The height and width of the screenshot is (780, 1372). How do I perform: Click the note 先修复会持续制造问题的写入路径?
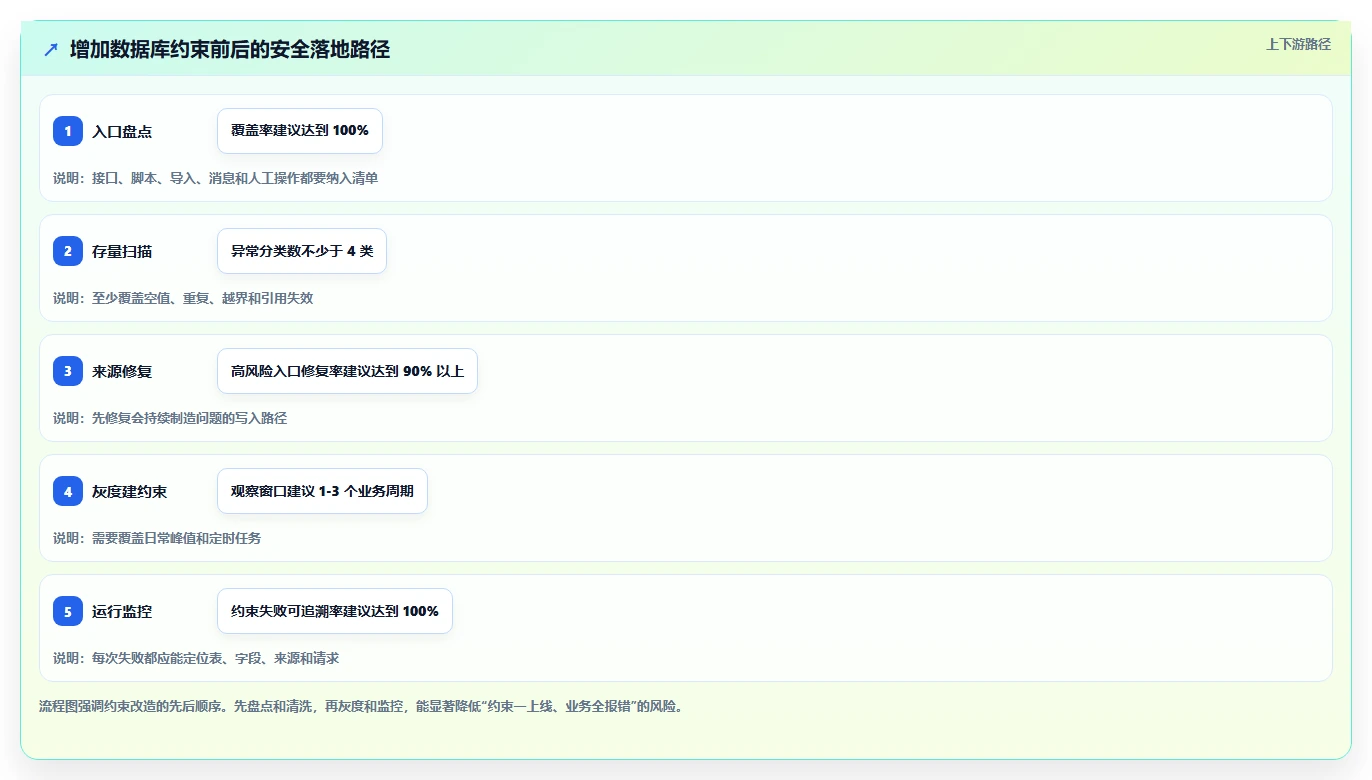189,418
